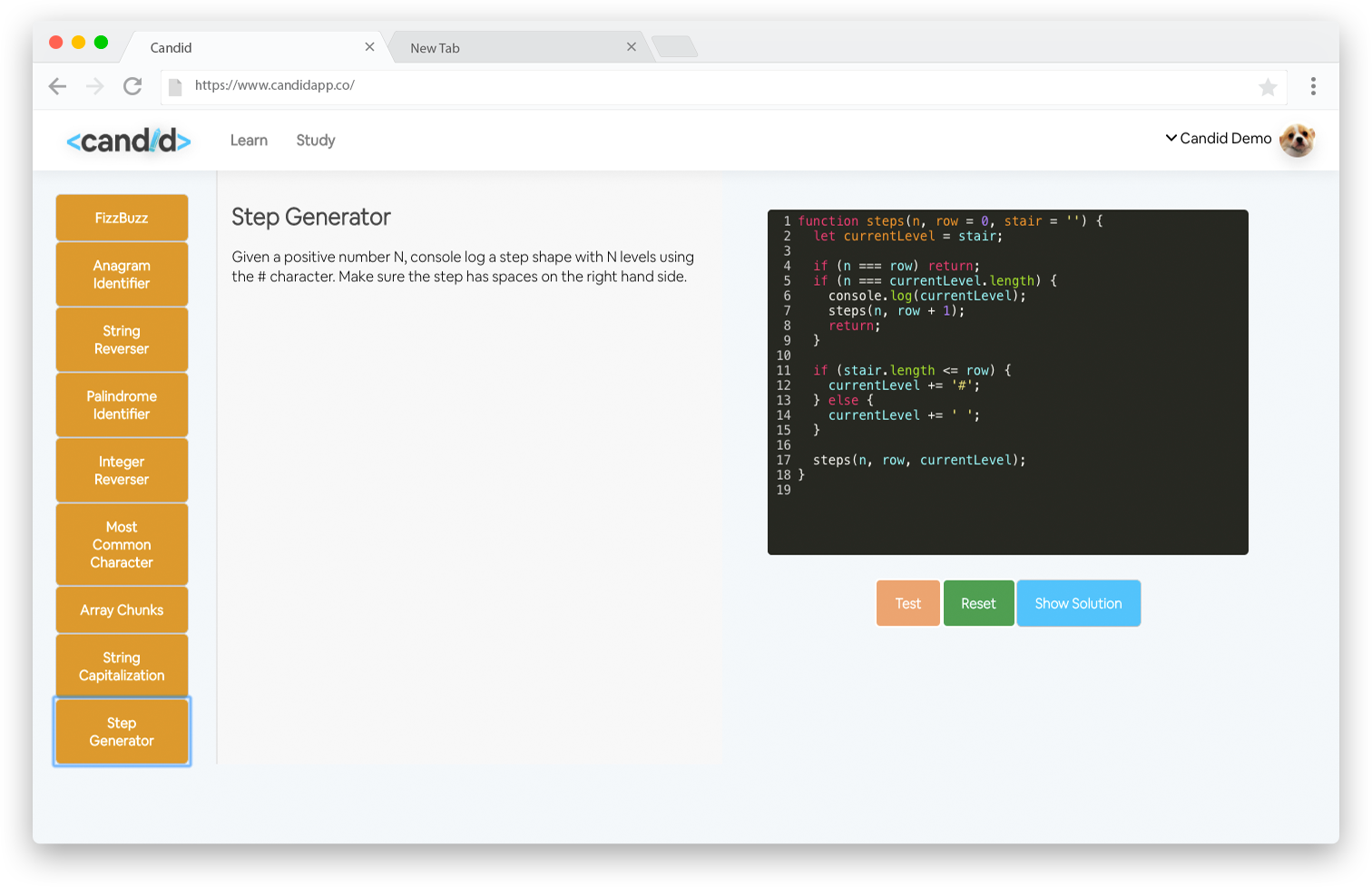Click the macOS red close window button
The width and height of the screenshot is (1372, 887).
55,42
